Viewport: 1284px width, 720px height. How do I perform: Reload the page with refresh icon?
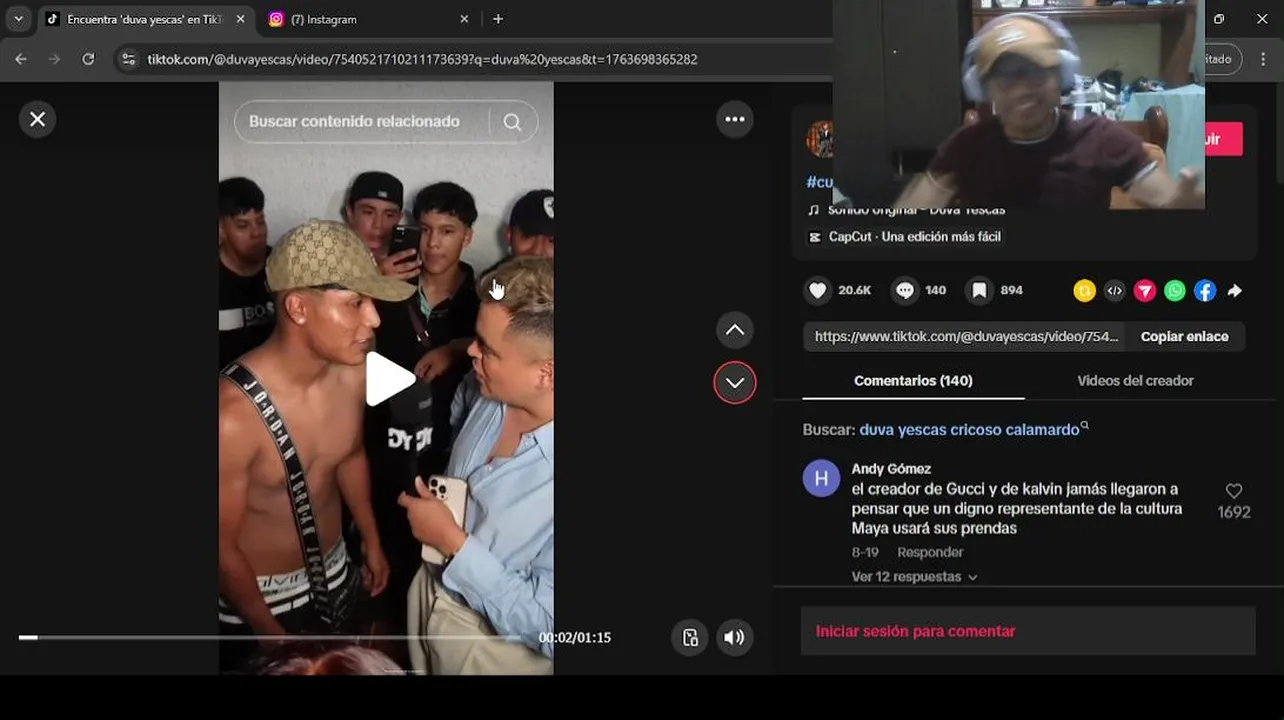click(88, 59)
